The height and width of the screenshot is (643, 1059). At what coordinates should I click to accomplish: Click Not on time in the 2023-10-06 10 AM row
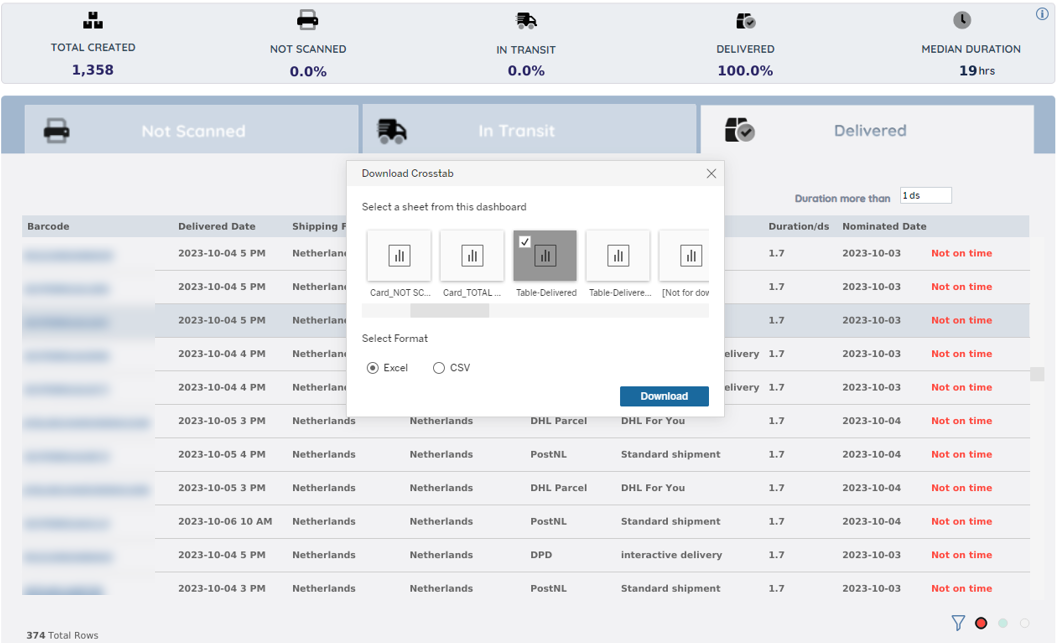(962, 521)
